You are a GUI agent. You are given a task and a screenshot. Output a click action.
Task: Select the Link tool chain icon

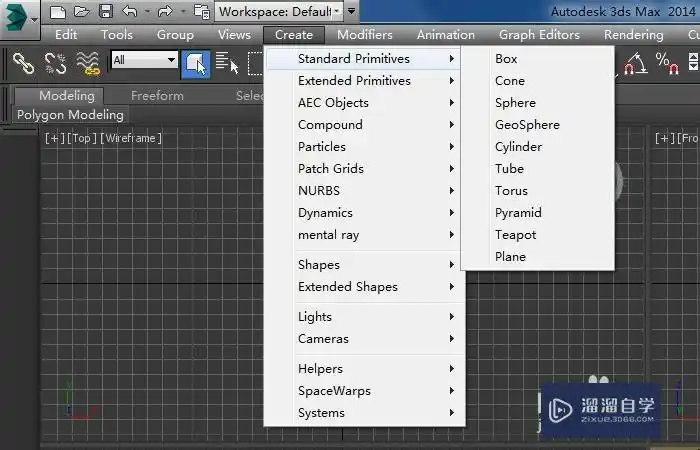pyautogui.click(x=23, y=63)
